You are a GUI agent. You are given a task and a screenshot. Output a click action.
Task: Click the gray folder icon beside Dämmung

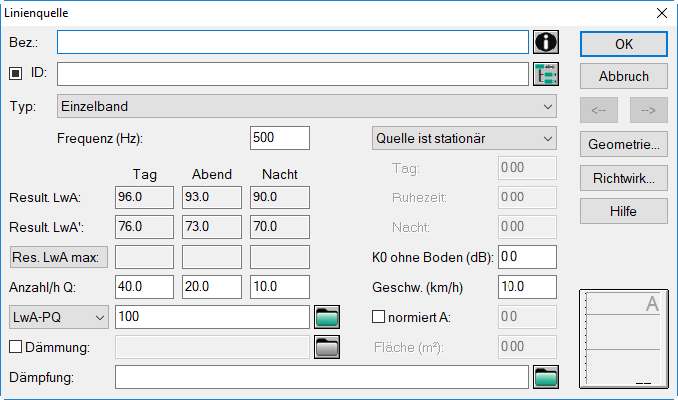(327, 347)
